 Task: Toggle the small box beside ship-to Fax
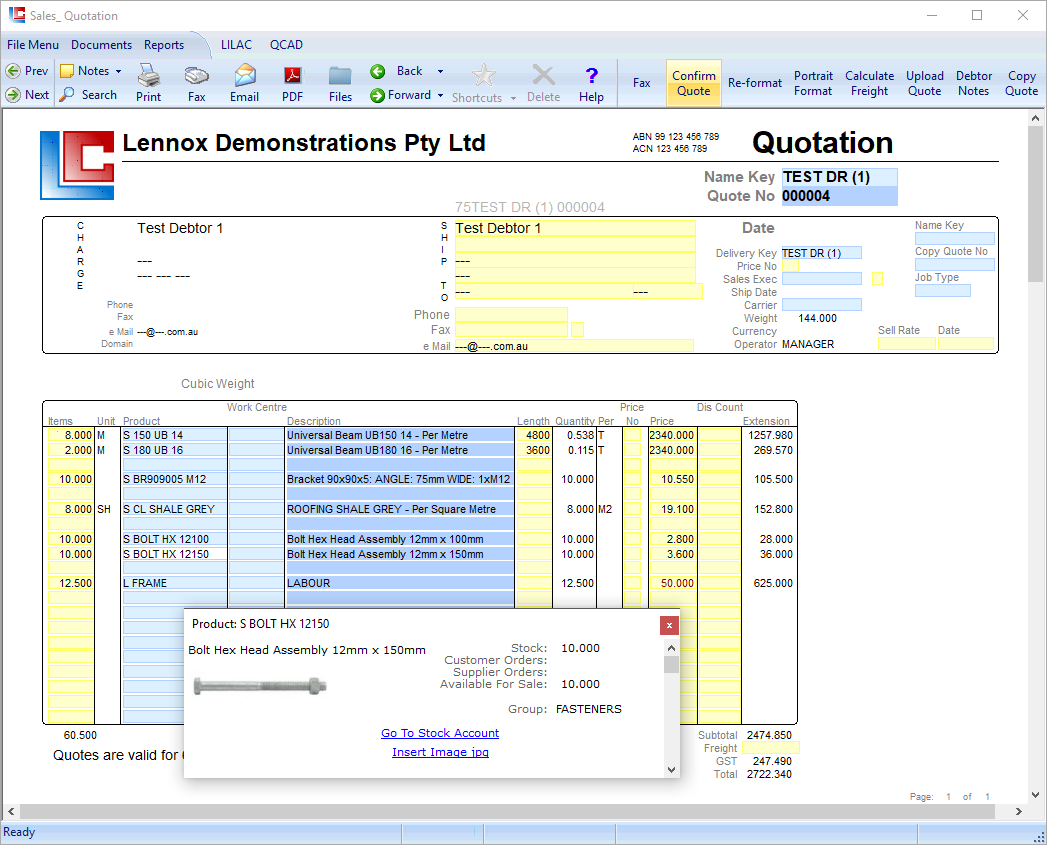tap(577, 330)
